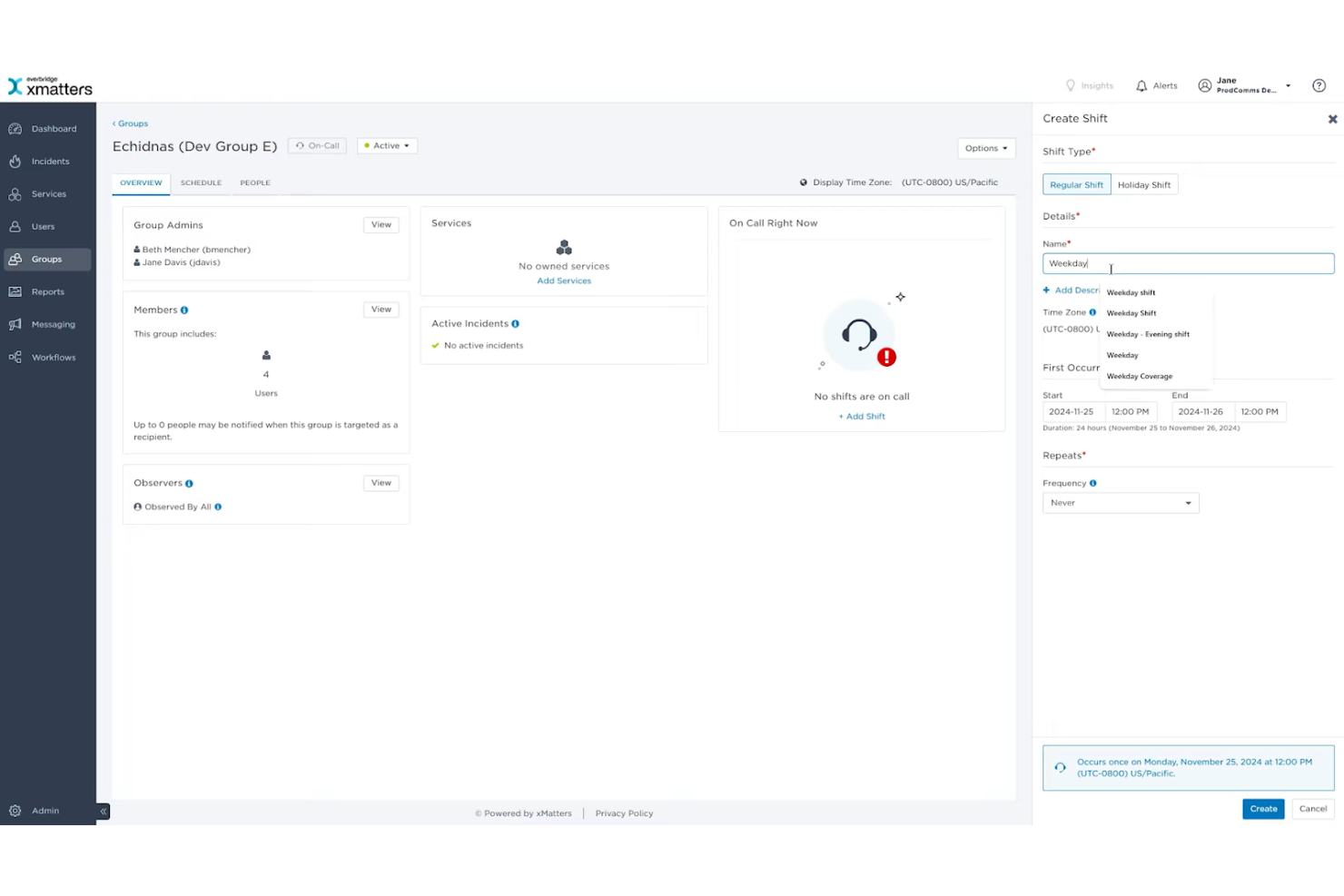Open the Services section
Screen dimensions: 1344x896
pos(48,193)
